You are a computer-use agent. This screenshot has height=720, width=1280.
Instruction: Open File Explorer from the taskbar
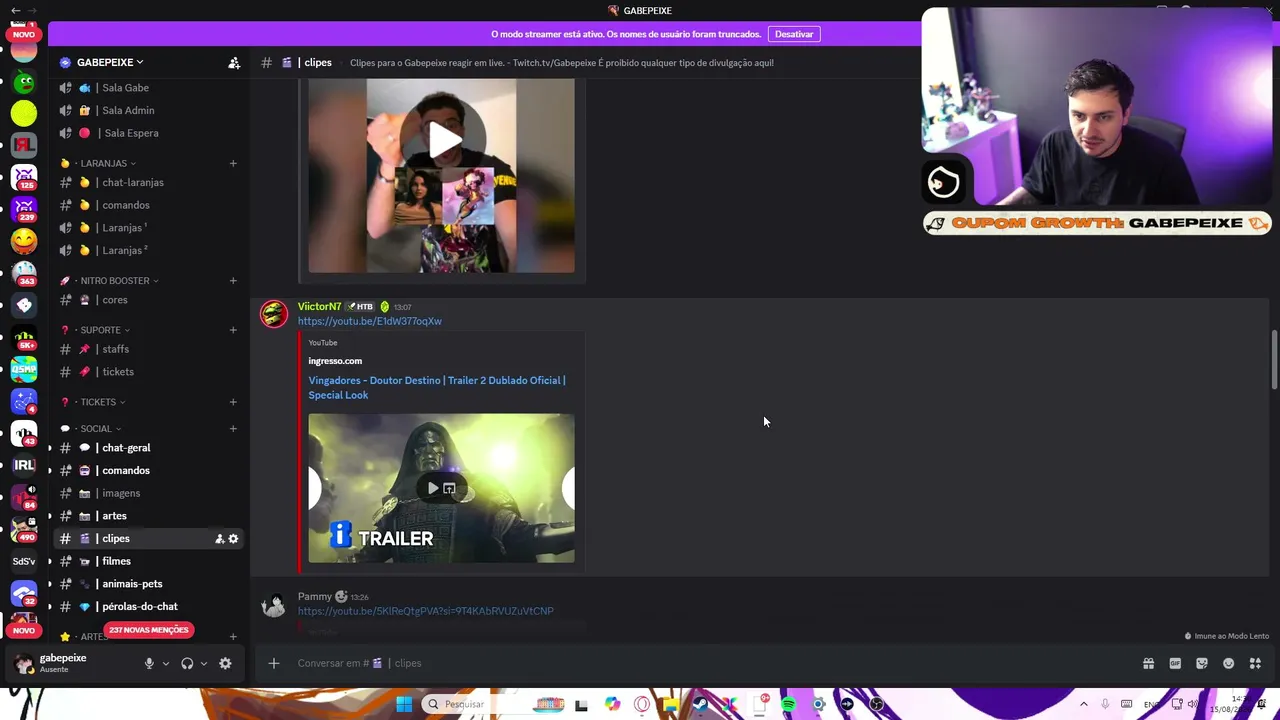[670, 704]
